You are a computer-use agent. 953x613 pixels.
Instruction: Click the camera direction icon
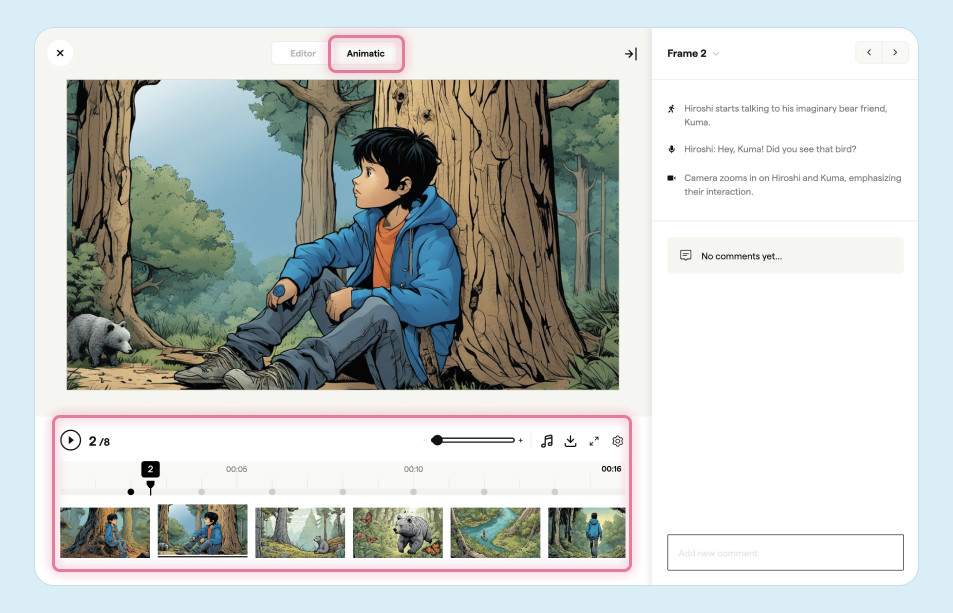672,178
